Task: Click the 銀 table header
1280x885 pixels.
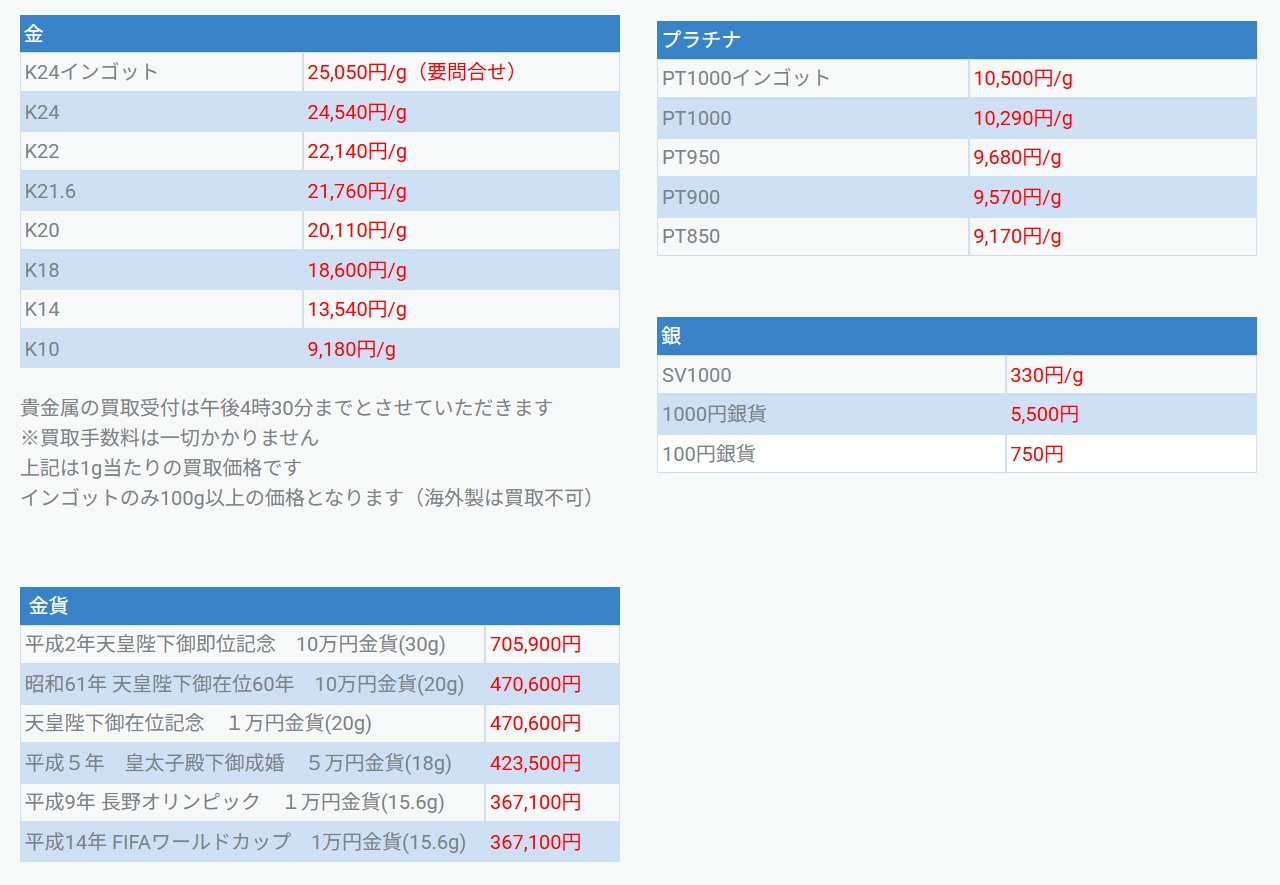Action: 957,336
